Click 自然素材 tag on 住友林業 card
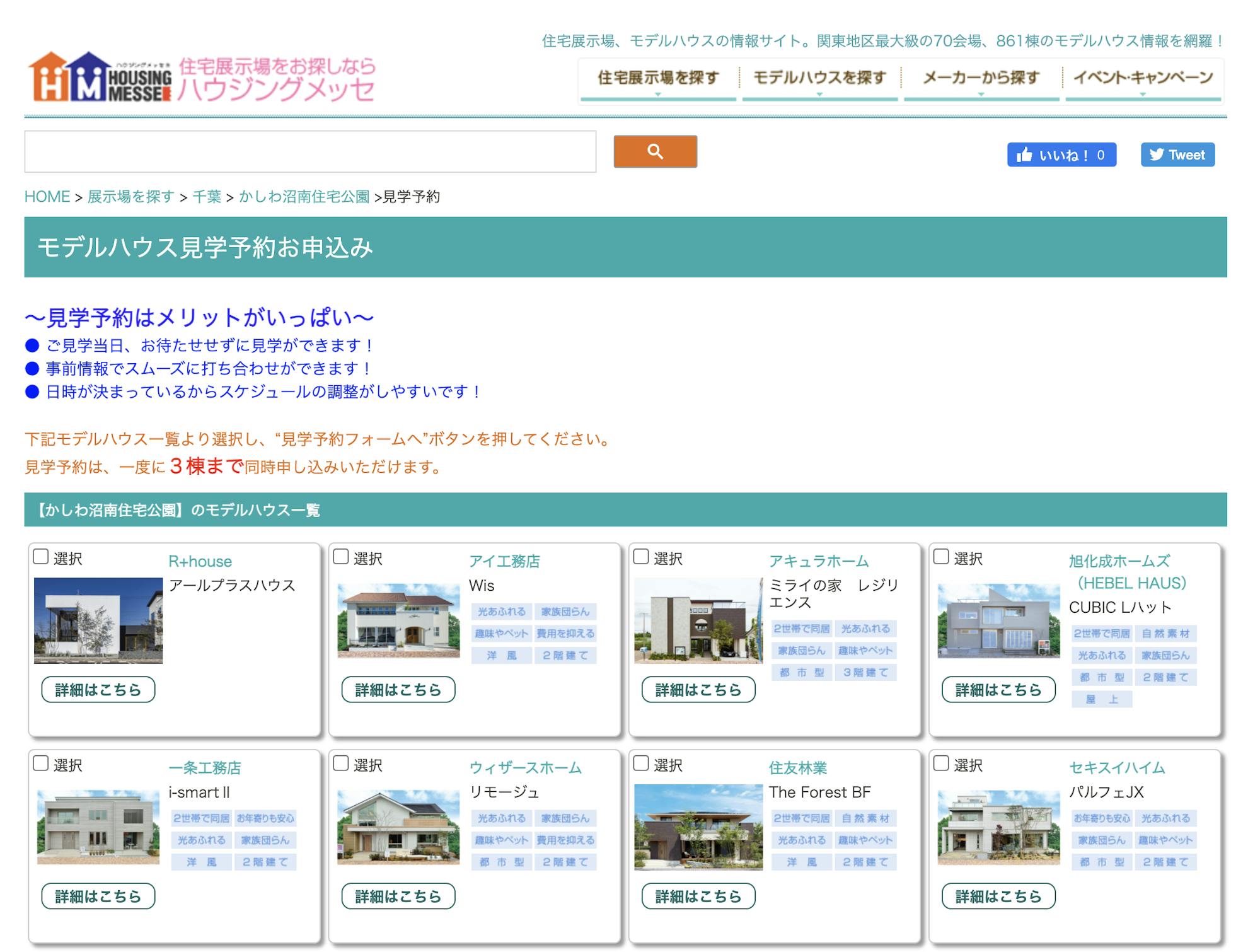Image resolution: width=1248 pixels, height=952 pixels. point(865,818)
